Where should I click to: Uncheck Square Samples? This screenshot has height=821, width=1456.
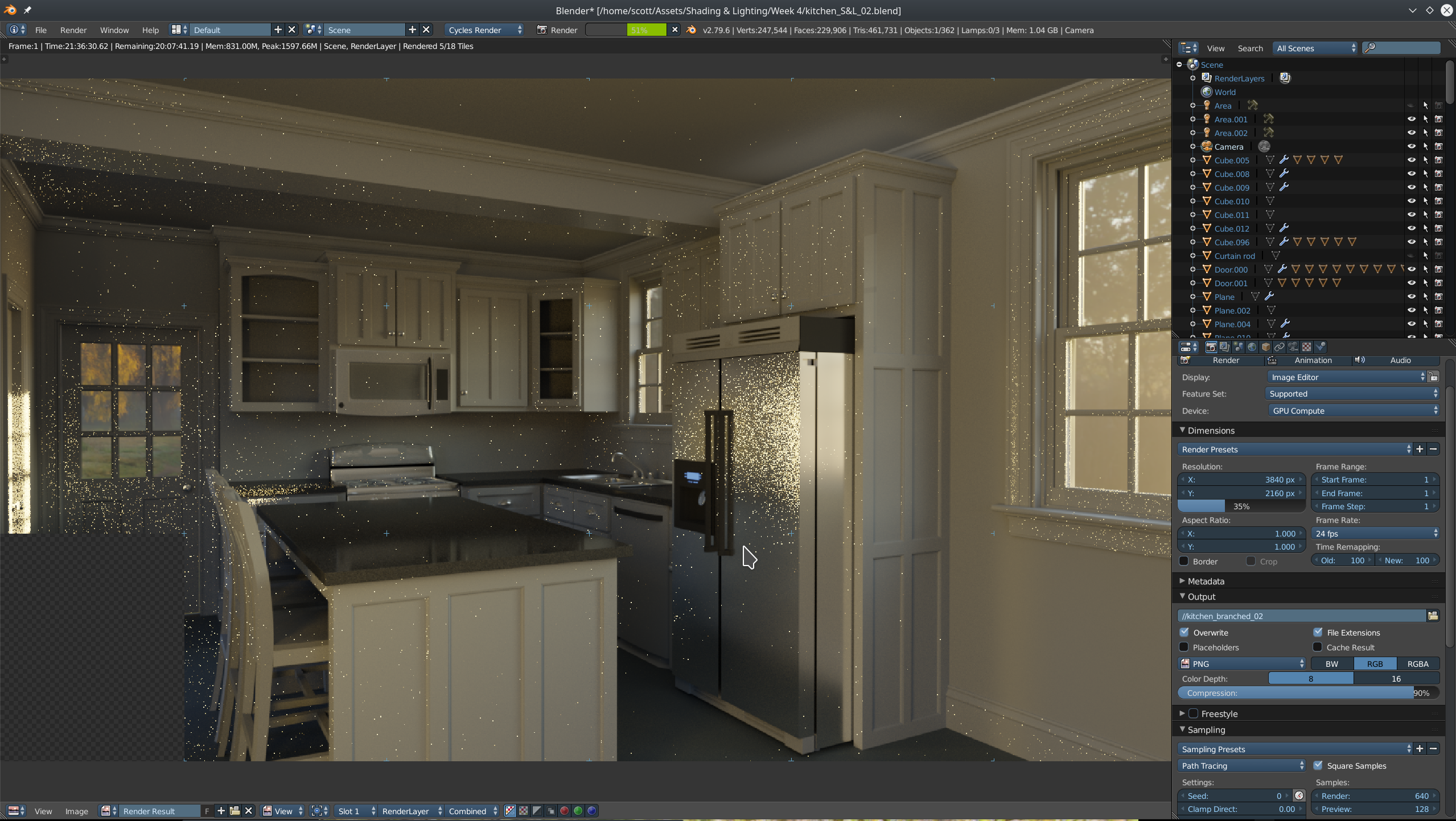click(1318, 765)
